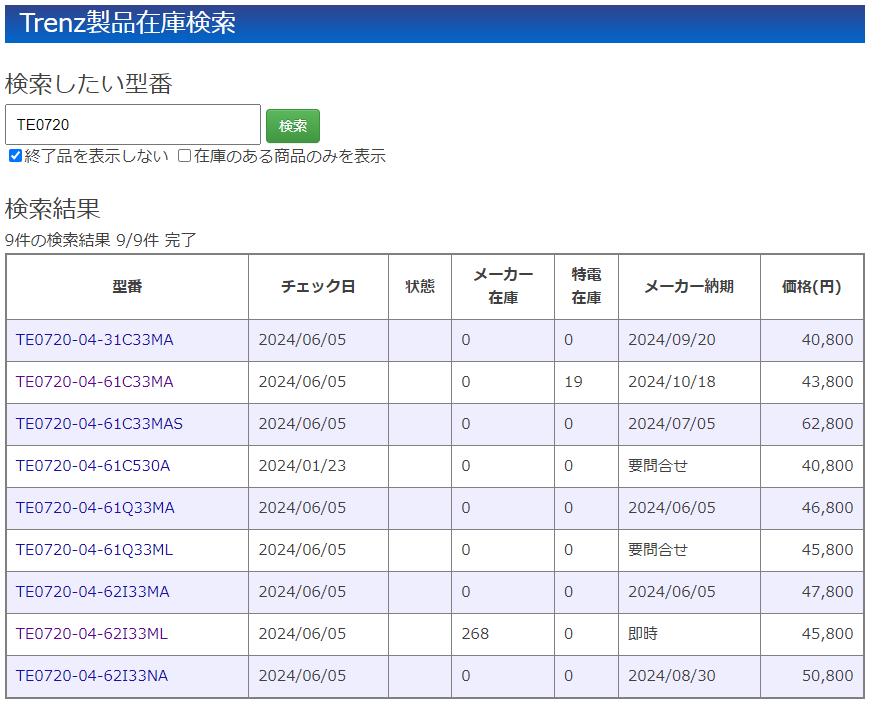Viewport: 882px width, 707px height.
Task: Open the TE0720-04-62I33ML product link
Action: tap(92, 634)
